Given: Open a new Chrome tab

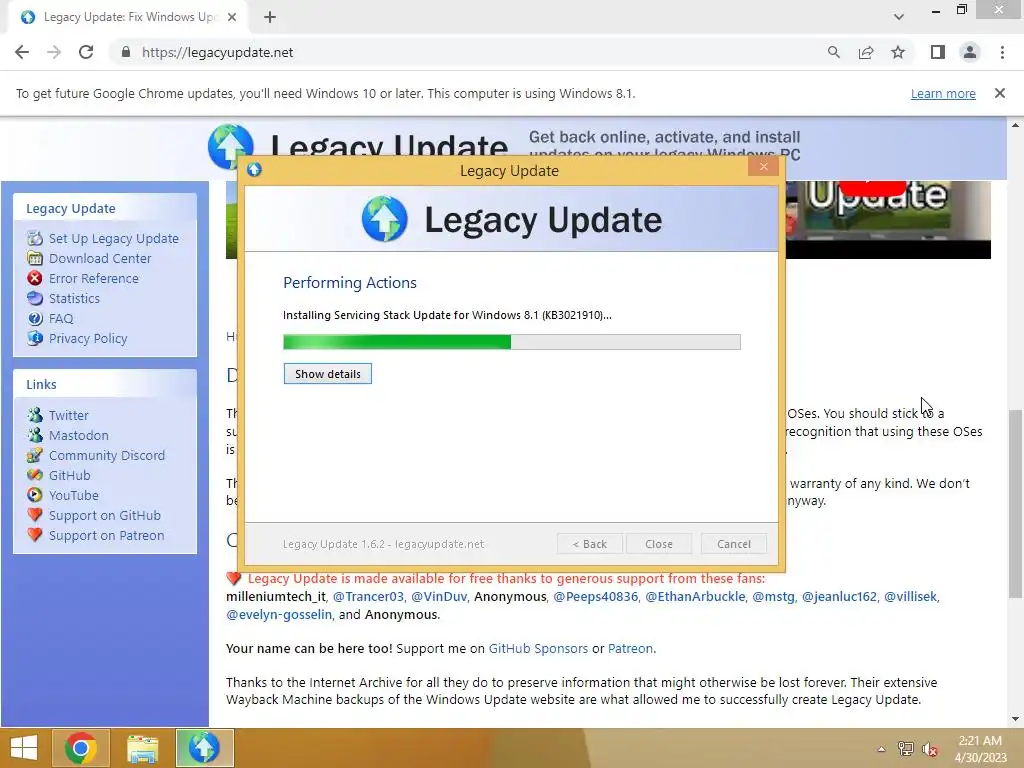Looking at the screenshot, I should (270, 17).
